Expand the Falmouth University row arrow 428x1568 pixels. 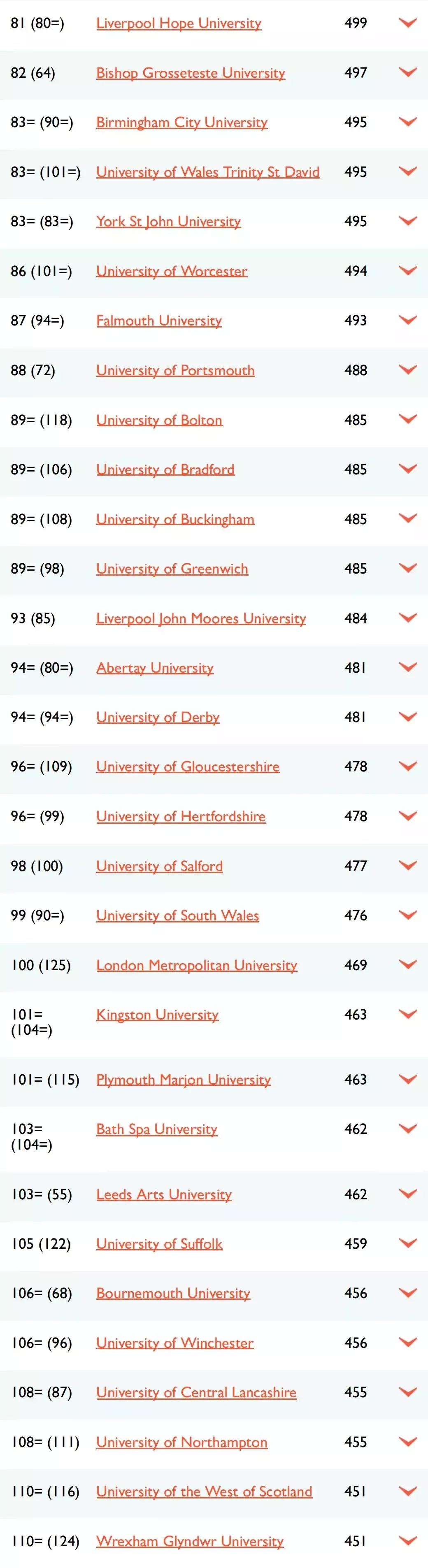click(x=407, y=320)
